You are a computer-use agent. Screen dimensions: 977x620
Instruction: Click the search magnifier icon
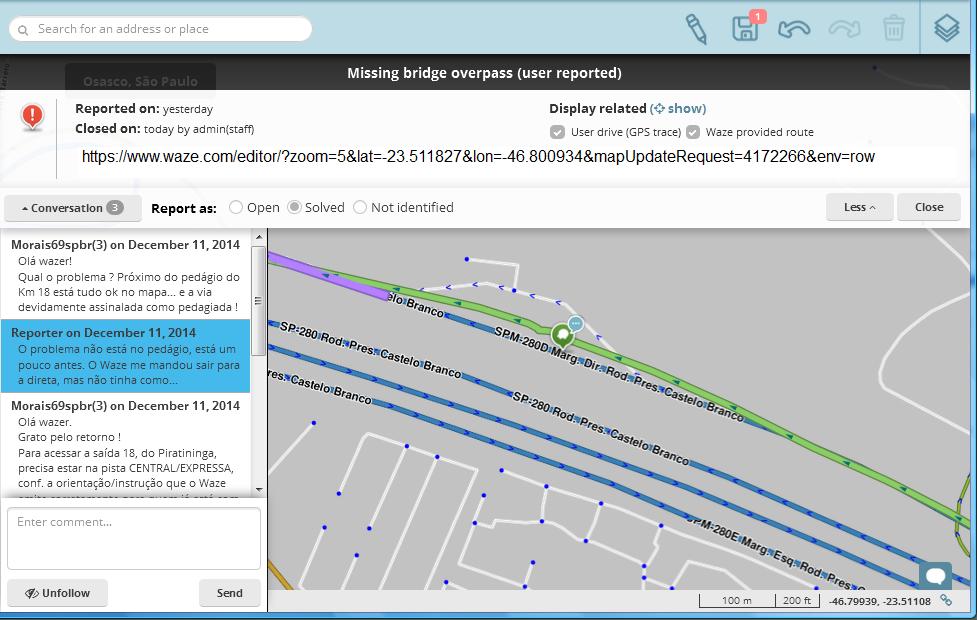(x=23, y=30)
